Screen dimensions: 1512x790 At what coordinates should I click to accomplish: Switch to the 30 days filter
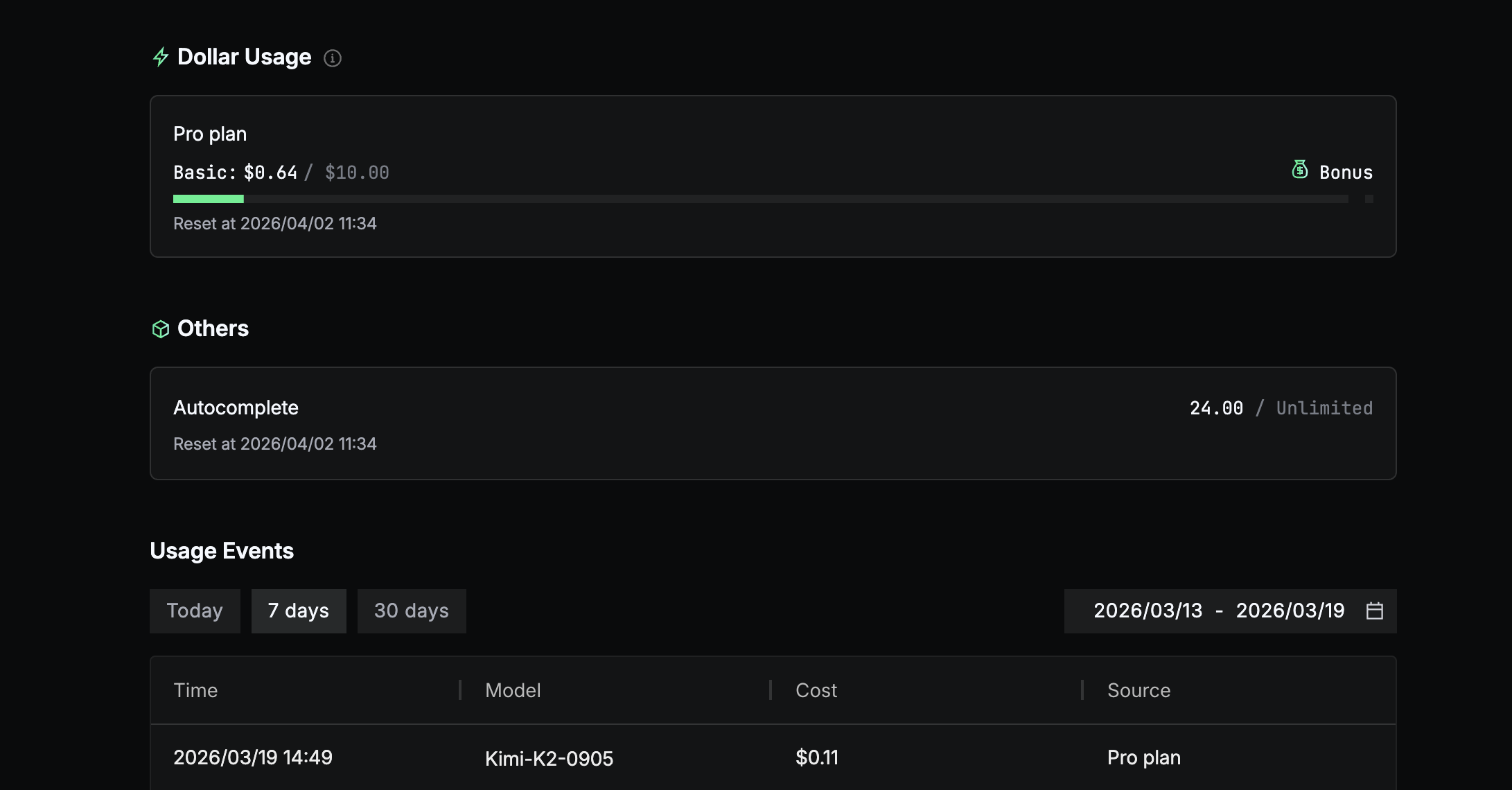pyautogui.click(x=412, y=611)
